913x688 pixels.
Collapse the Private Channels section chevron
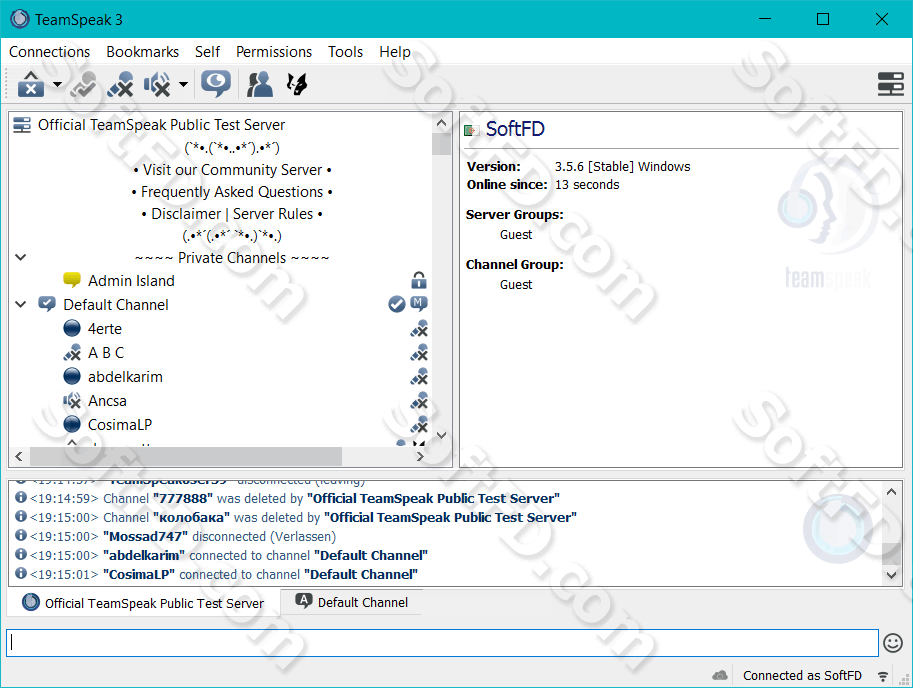click(20, 257)
